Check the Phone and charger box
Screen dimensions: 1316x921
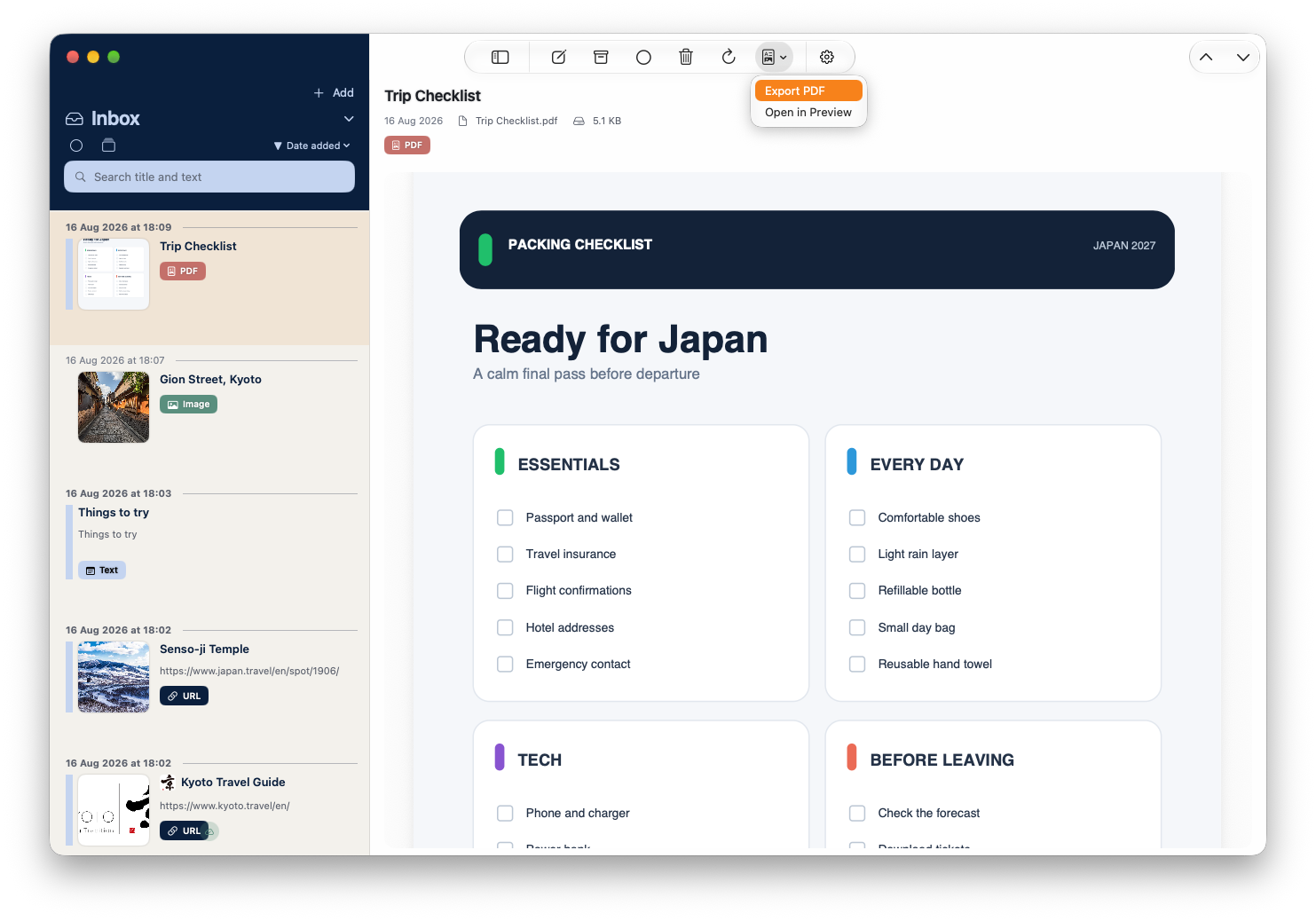click(x=505, y=813)
